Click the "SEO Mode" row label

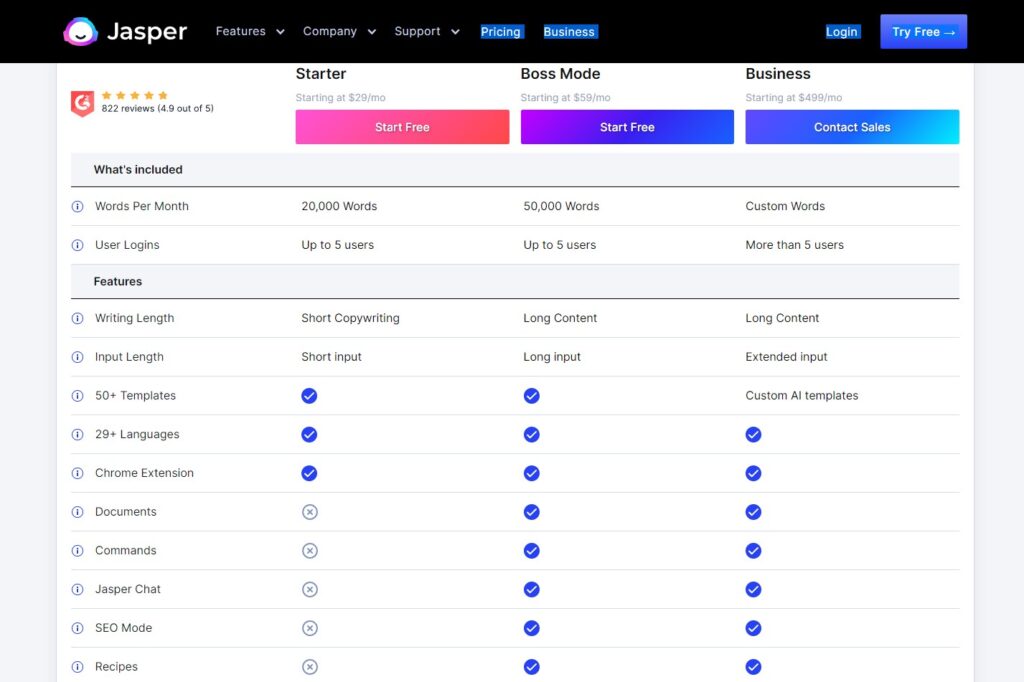coord(123,628)
